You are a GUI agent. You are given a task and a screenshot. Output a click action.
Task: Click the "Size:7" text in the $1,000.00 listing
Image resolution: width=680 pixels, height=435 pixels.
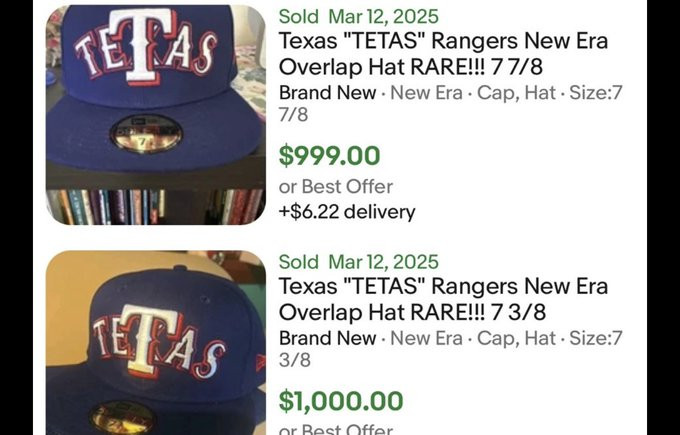click(596, 338)
